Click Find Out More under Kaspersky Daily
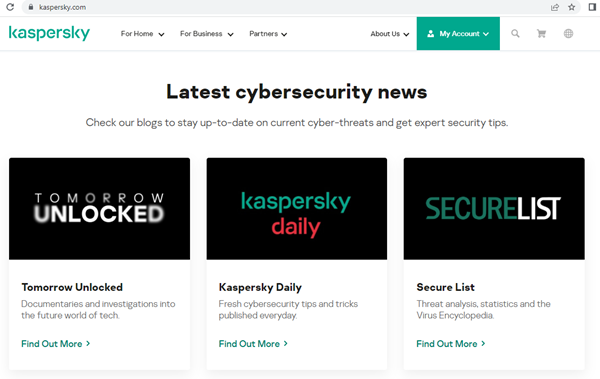 [253, 344]
